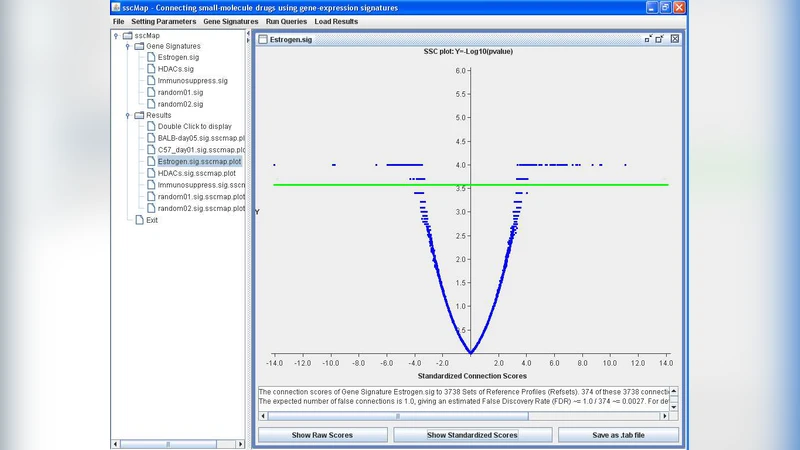This screenshot has width=800, height=450.
Task: Open the Run Queries menu
Action: [286, 21]
